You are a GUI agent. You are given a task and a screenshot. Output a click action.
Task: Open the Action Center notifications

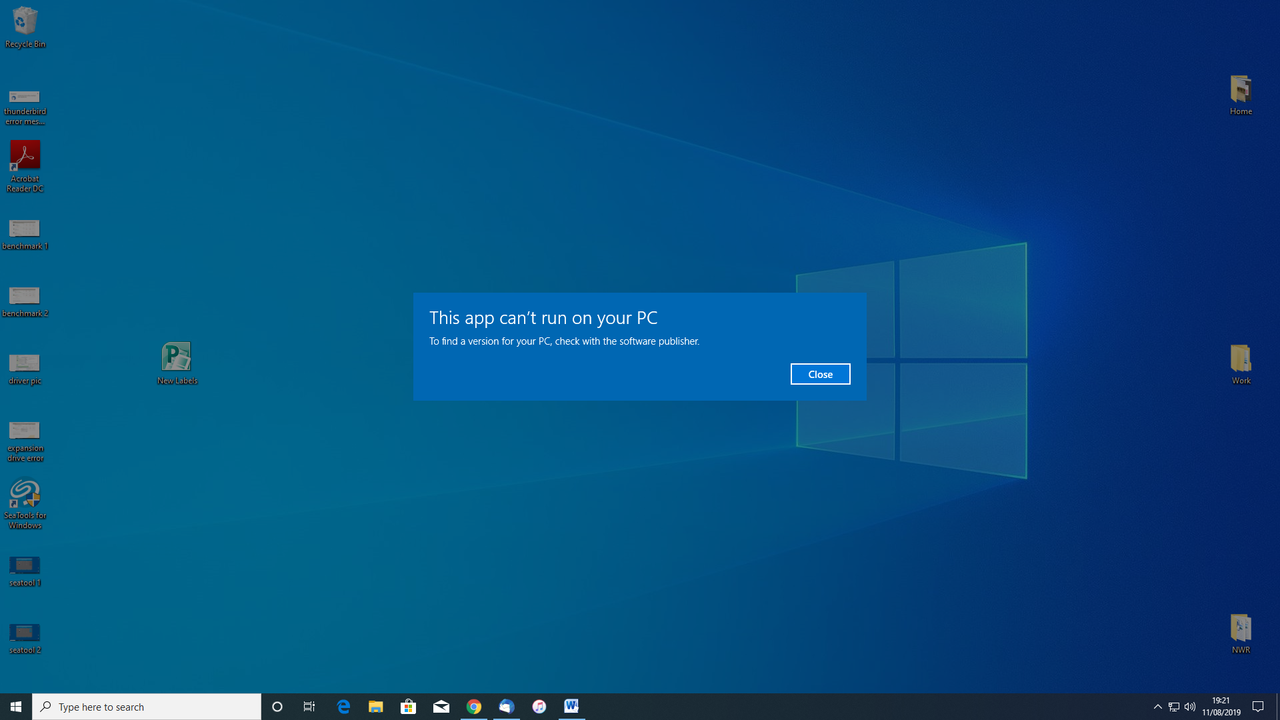[x=1258, y=707]
